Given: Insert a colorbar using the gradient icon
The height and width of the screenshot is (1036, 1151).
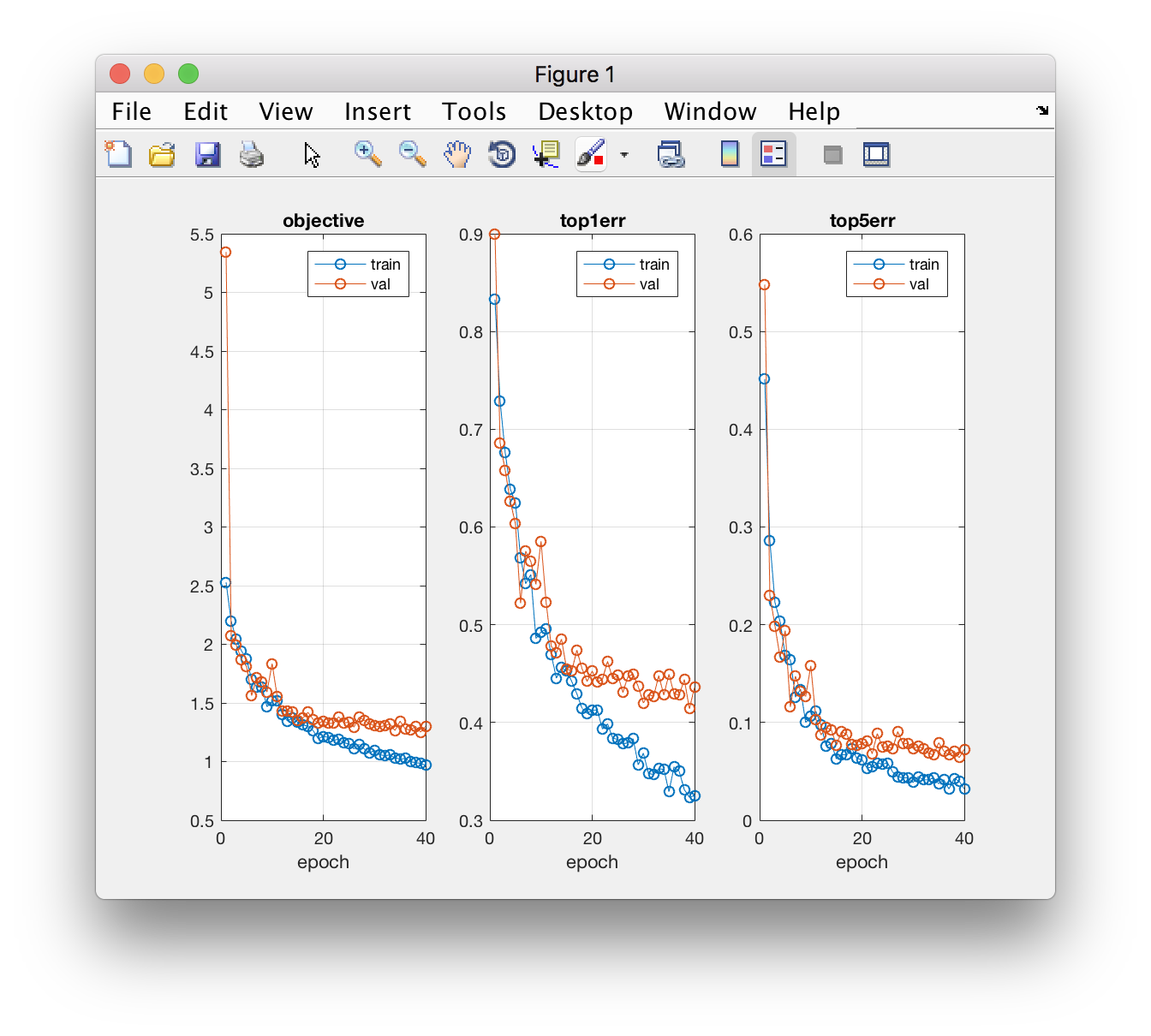Looking at the screenshot, I should pyautogui.click(x=730, y=155).
